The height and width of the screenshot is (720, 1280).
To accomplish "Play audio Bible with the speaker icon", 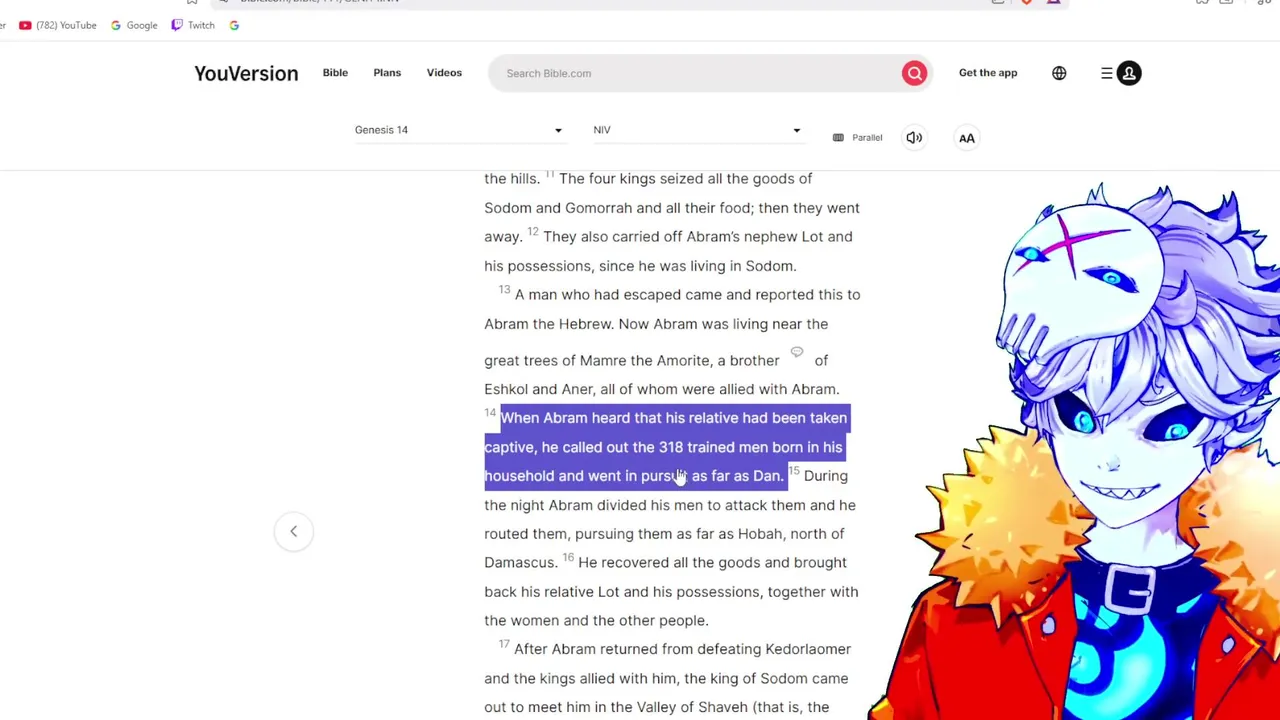I will 914,138.
